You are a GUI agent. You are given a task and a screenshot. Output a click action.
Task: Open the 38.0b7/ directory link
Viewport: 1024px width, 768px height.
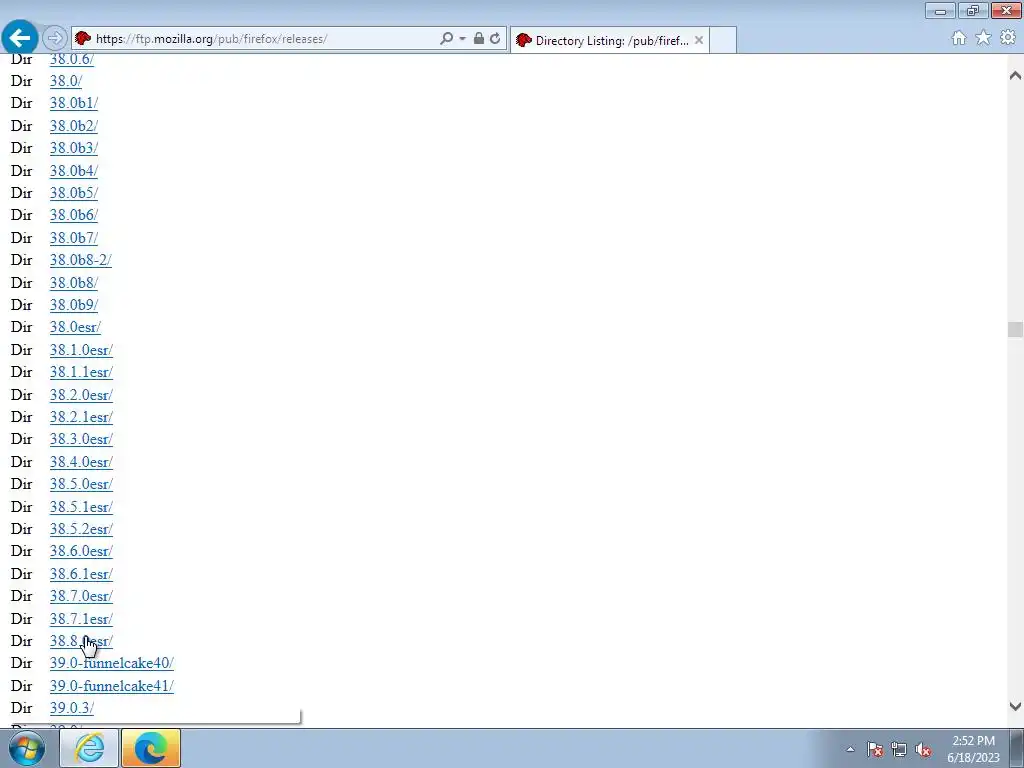pyautogui.click(x=74, y=238)
